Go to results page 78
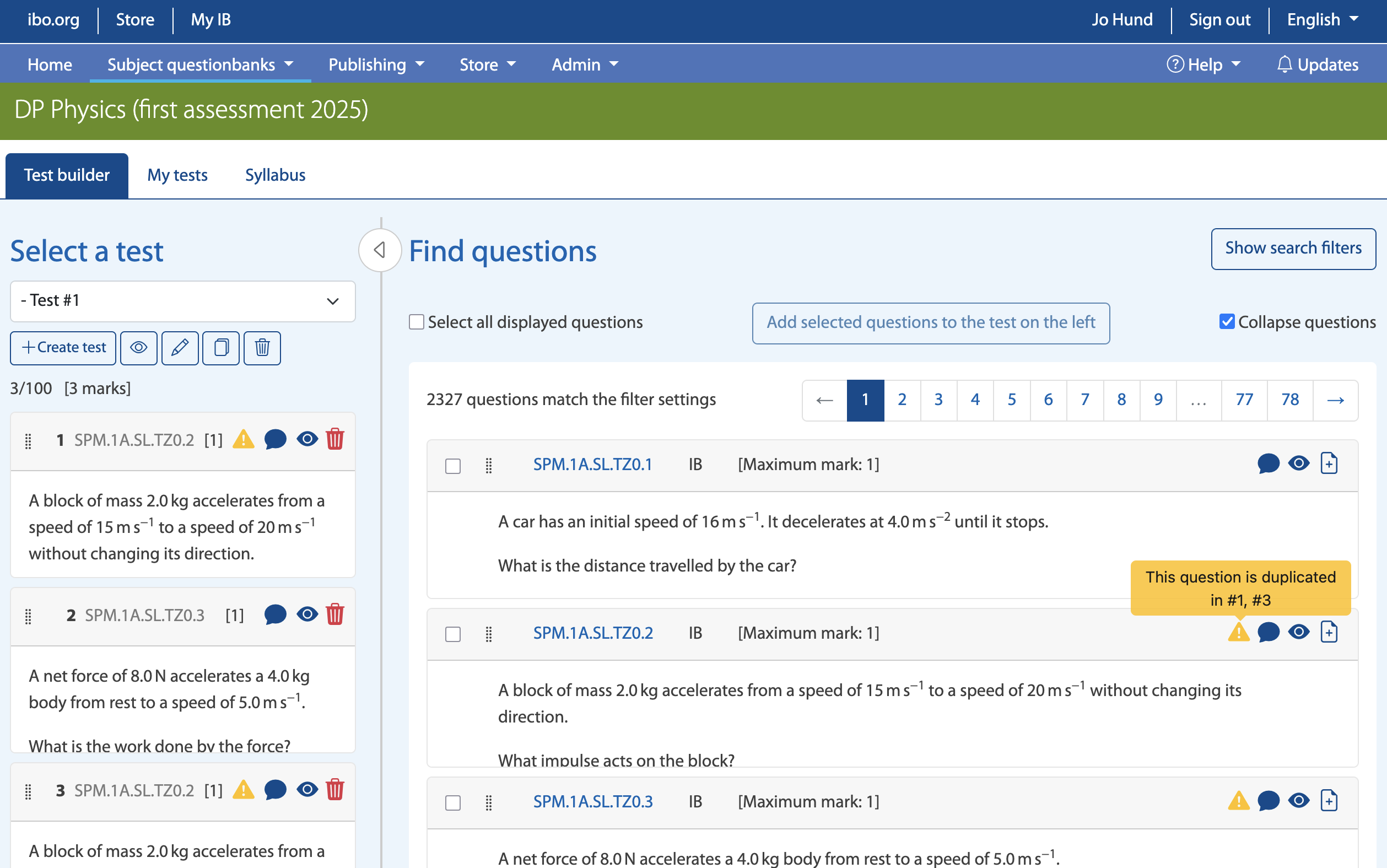This screenshot has width=1387, height=868. pyautogui.click(x=1289, y=400)
